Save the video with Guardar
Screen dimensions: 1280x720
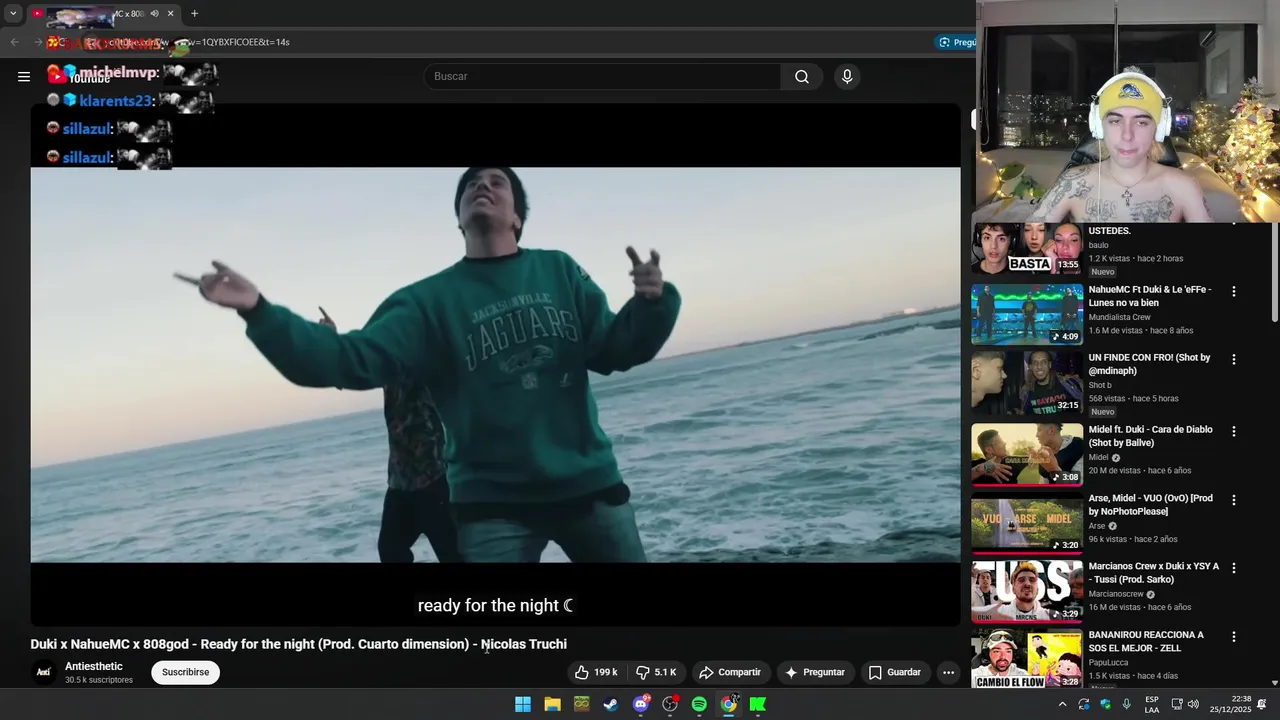[x=895, y=672]
